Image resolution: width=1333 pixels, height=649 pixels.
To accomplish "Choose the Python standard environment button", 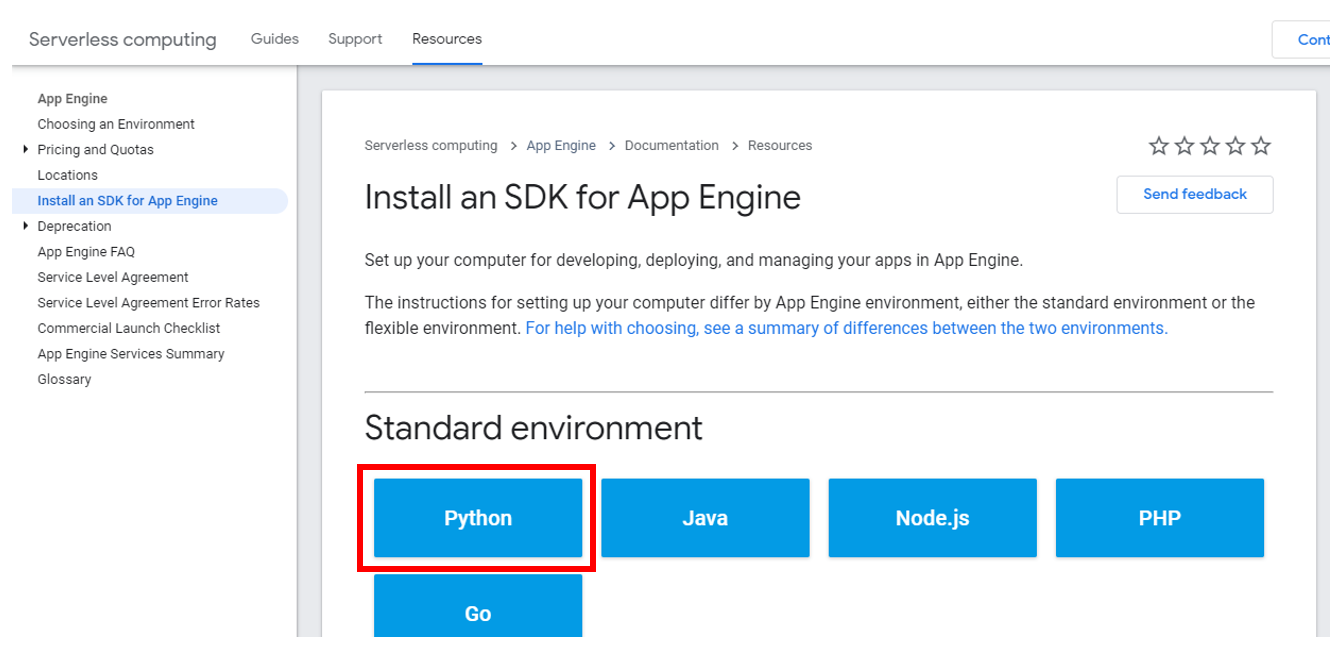I will click(x=478, y=518).
